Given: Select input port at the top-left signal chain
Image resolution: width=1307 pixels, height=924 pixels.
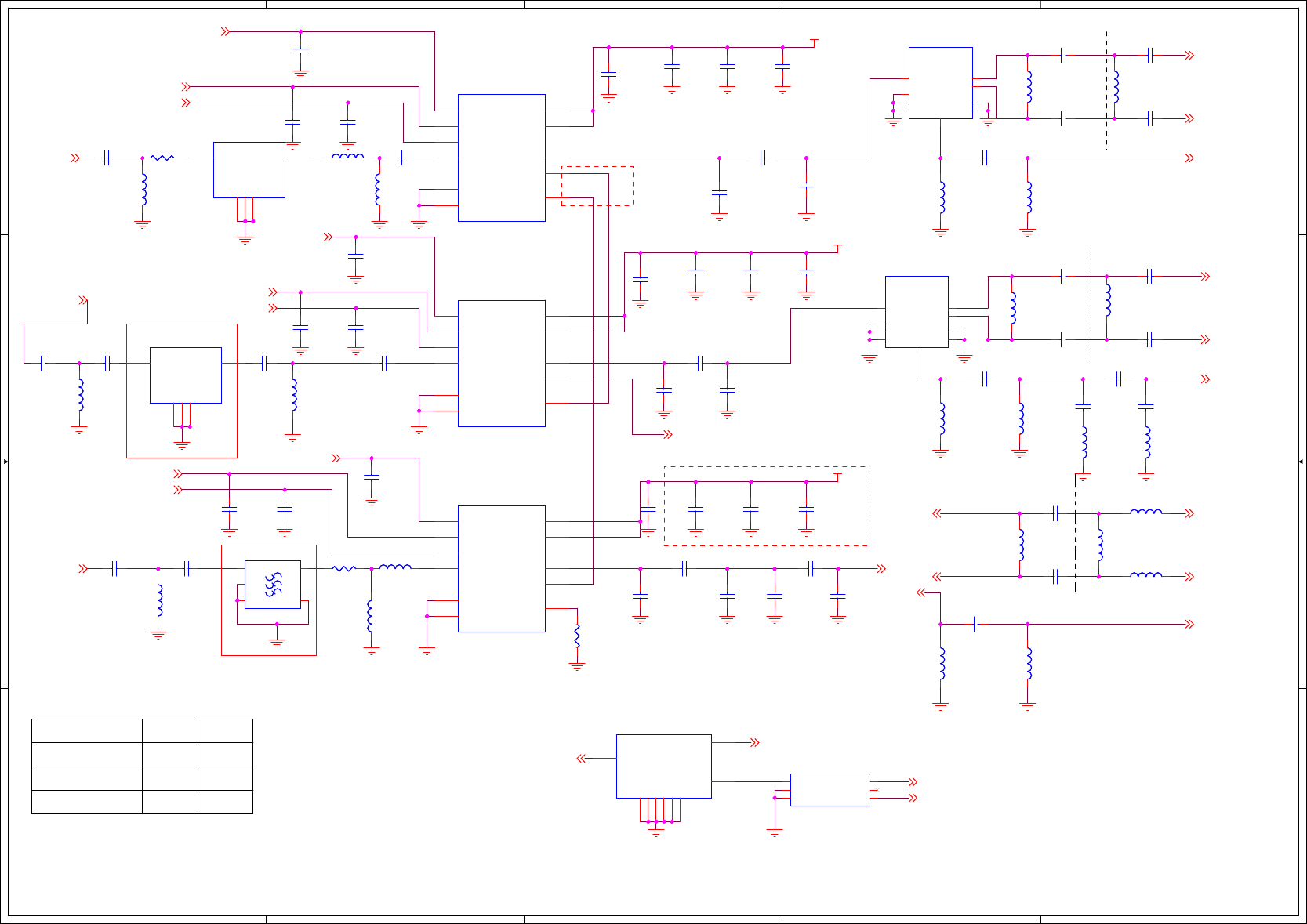Looking at the screenshot, I should click(75, 158).
